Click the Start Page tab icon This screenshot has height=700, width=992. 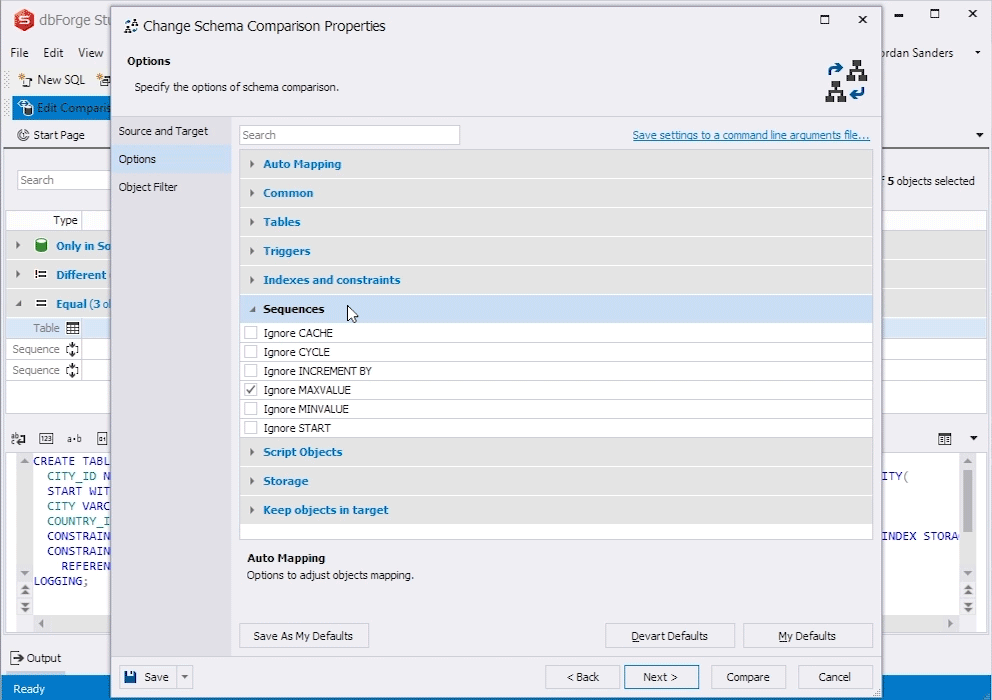23,135
